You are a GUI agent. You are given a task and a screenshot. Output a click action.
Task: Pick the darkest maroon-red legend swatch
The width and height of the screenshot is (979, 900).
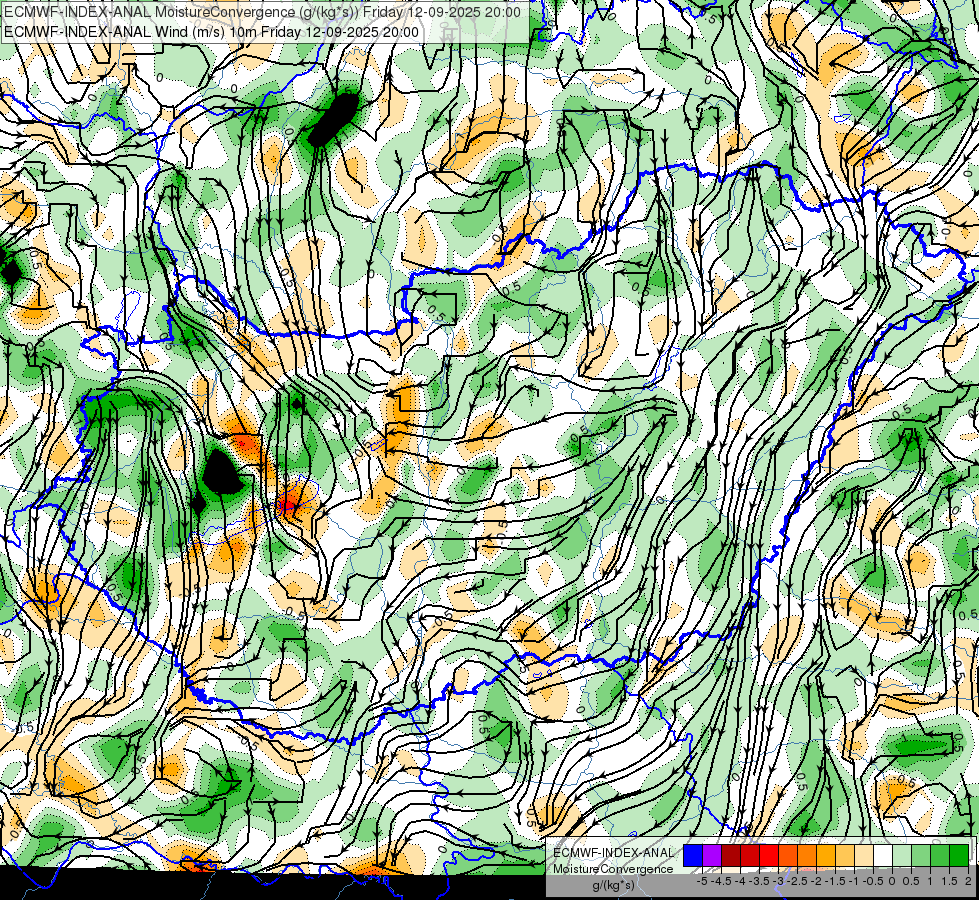(731, 856)
